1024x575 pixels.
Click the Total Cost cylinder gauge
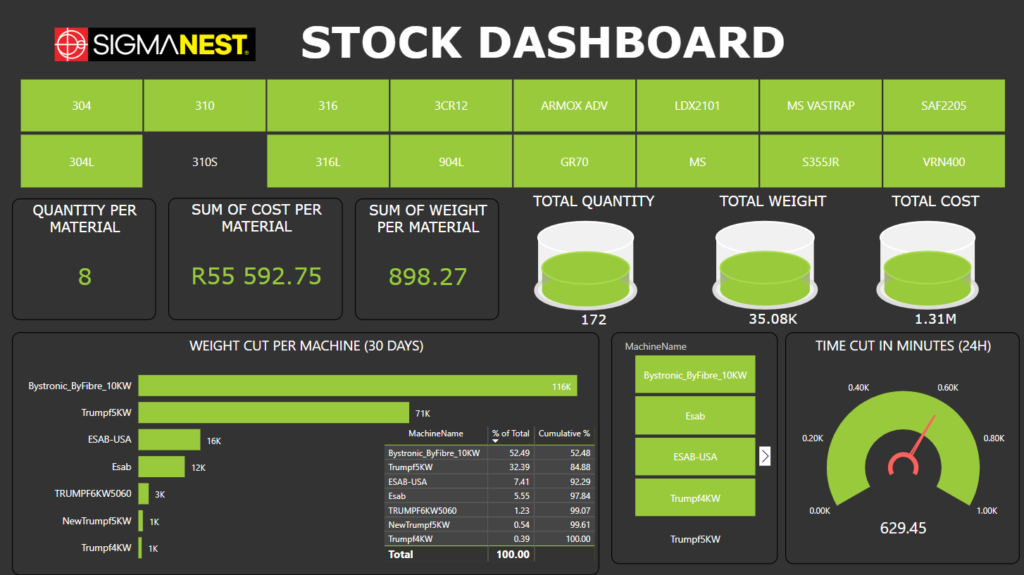pos(927,265)
